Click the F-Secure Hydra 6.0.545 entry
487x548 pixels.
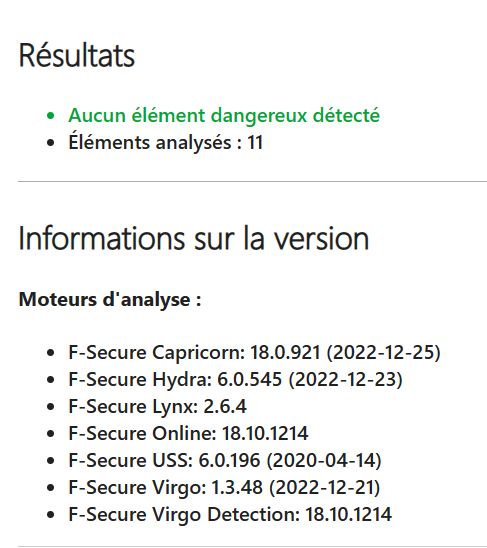pos(236,380)
